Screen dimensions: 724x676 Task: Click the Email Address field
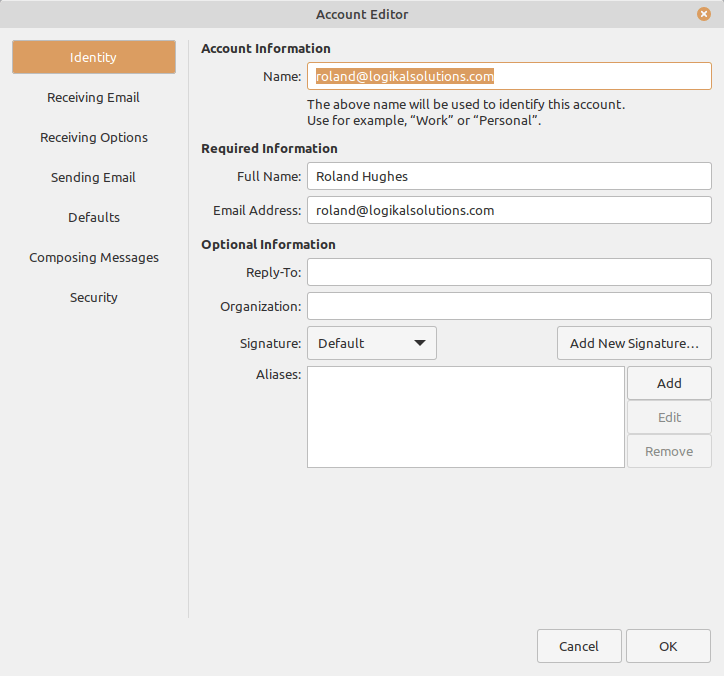[509, 210]
